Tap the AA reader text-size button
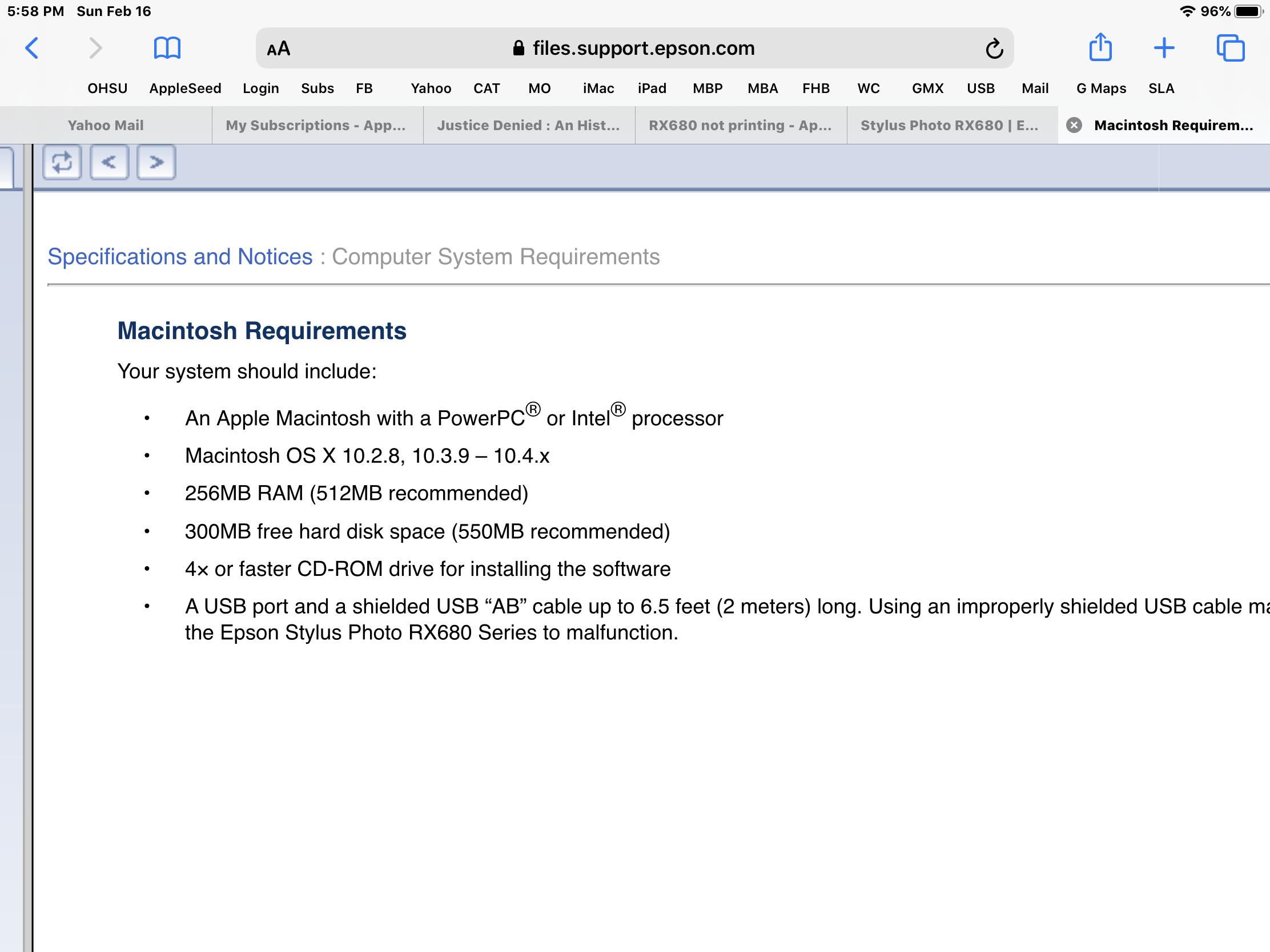 click(279, 49)
